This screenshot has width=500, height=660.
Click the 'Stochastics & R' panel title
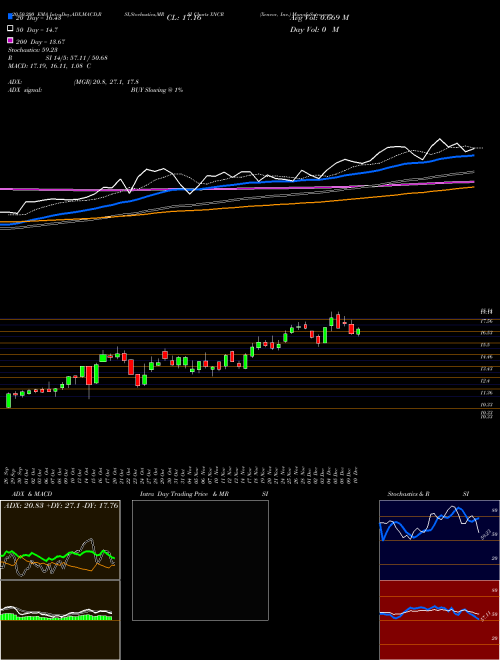coord(408,494)
